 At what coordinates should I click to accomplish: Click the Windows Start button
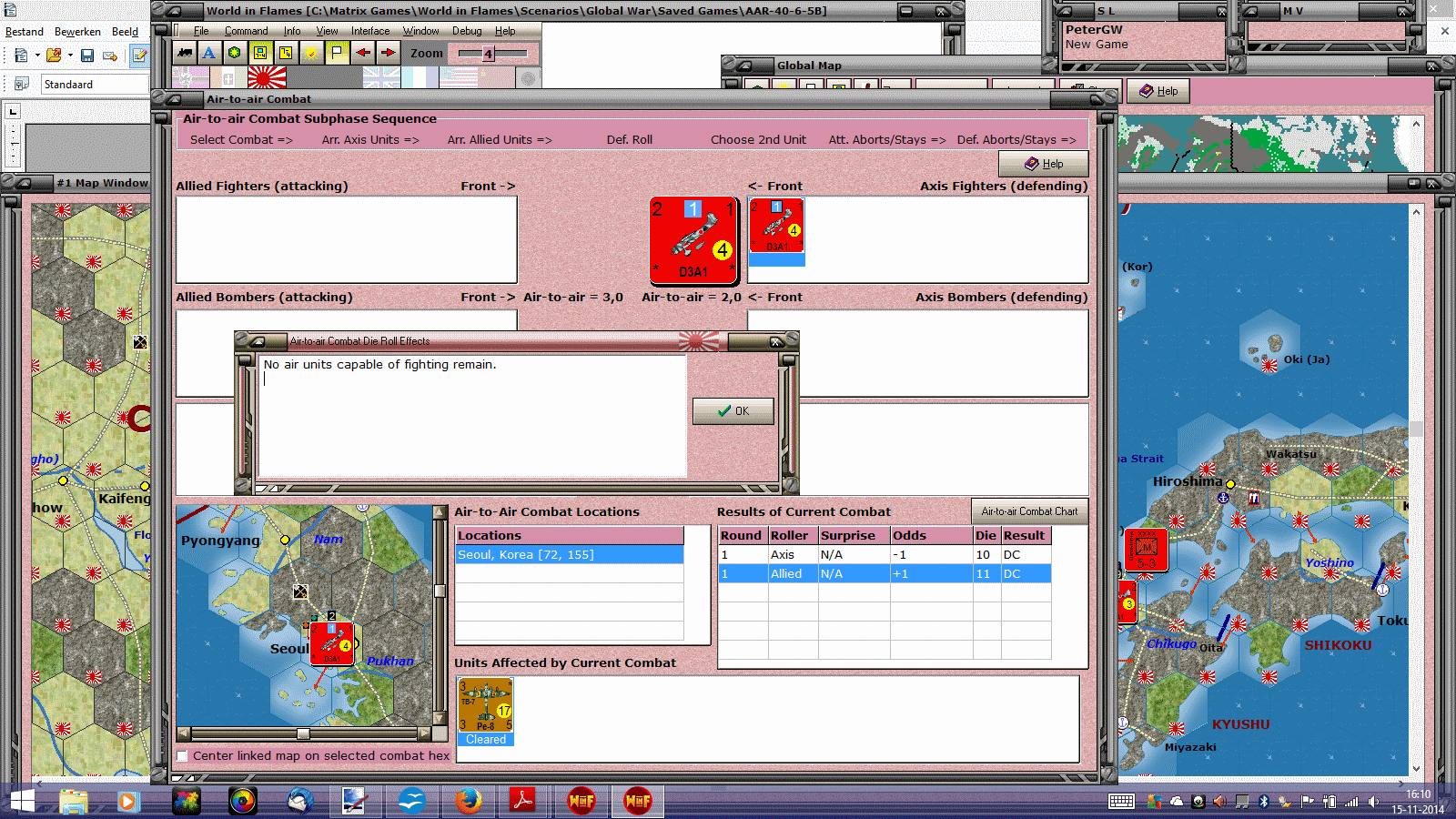click(x=22, y=801)
